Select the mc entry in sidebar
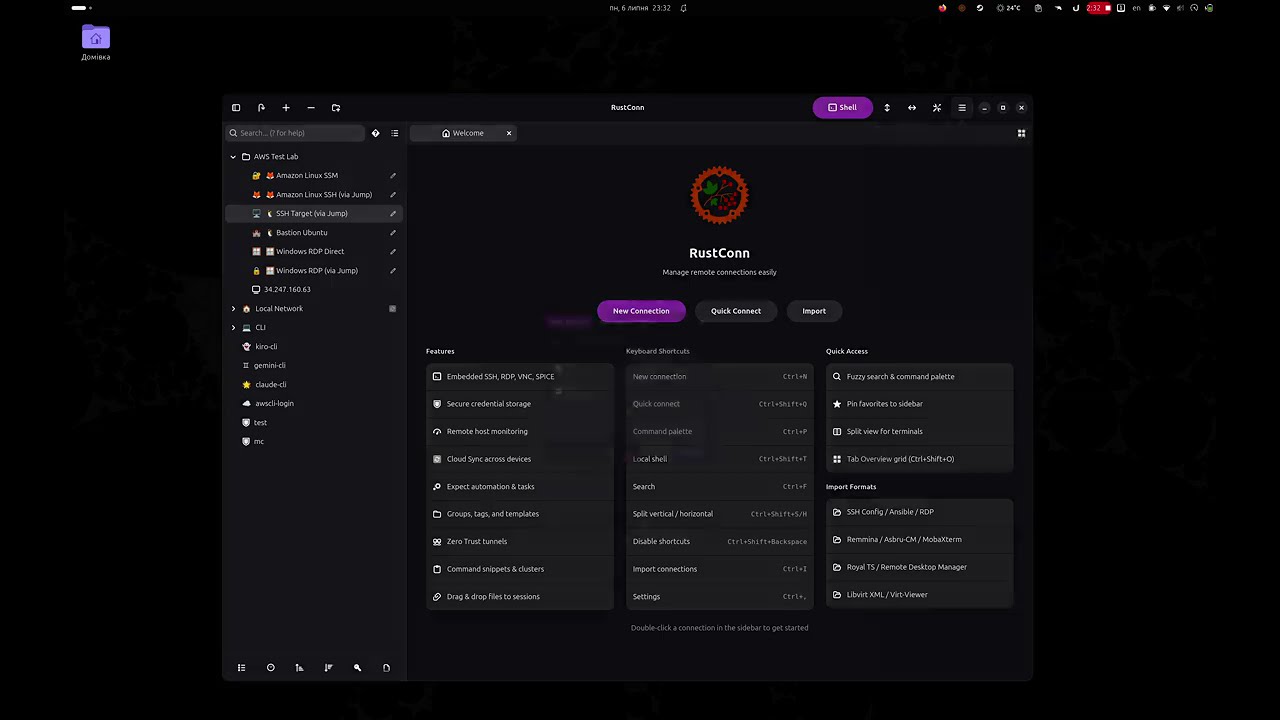1280x720 pixels. point(314,442)
